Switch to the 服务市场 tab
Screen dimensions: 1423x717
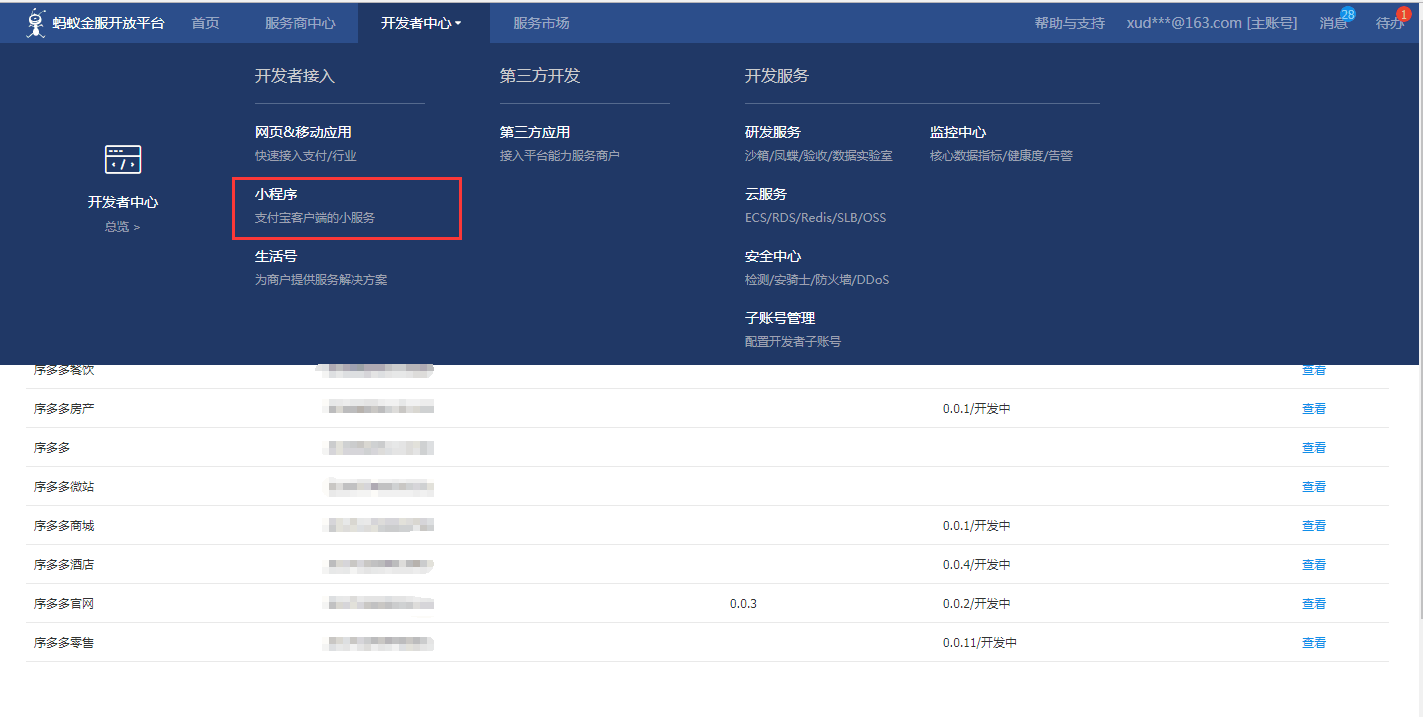[541, 23]
